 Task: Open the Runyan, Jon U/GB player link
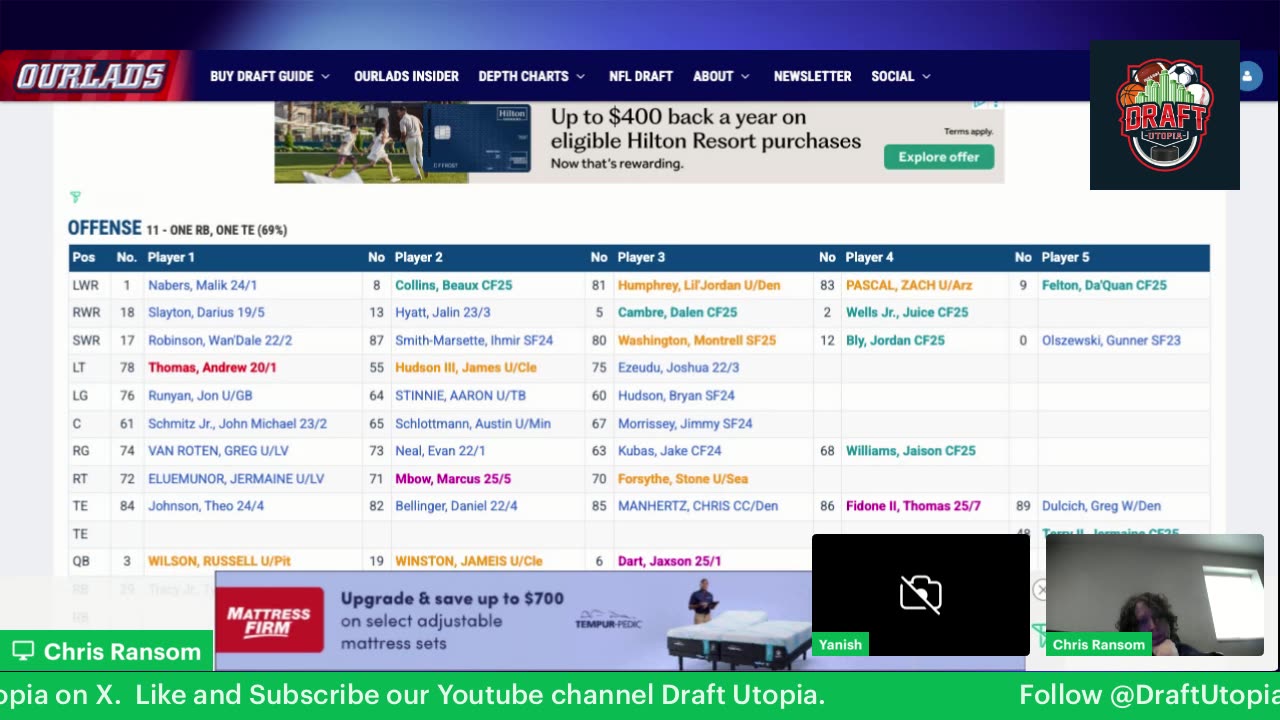pyautogui.click(x=200, y=395)
